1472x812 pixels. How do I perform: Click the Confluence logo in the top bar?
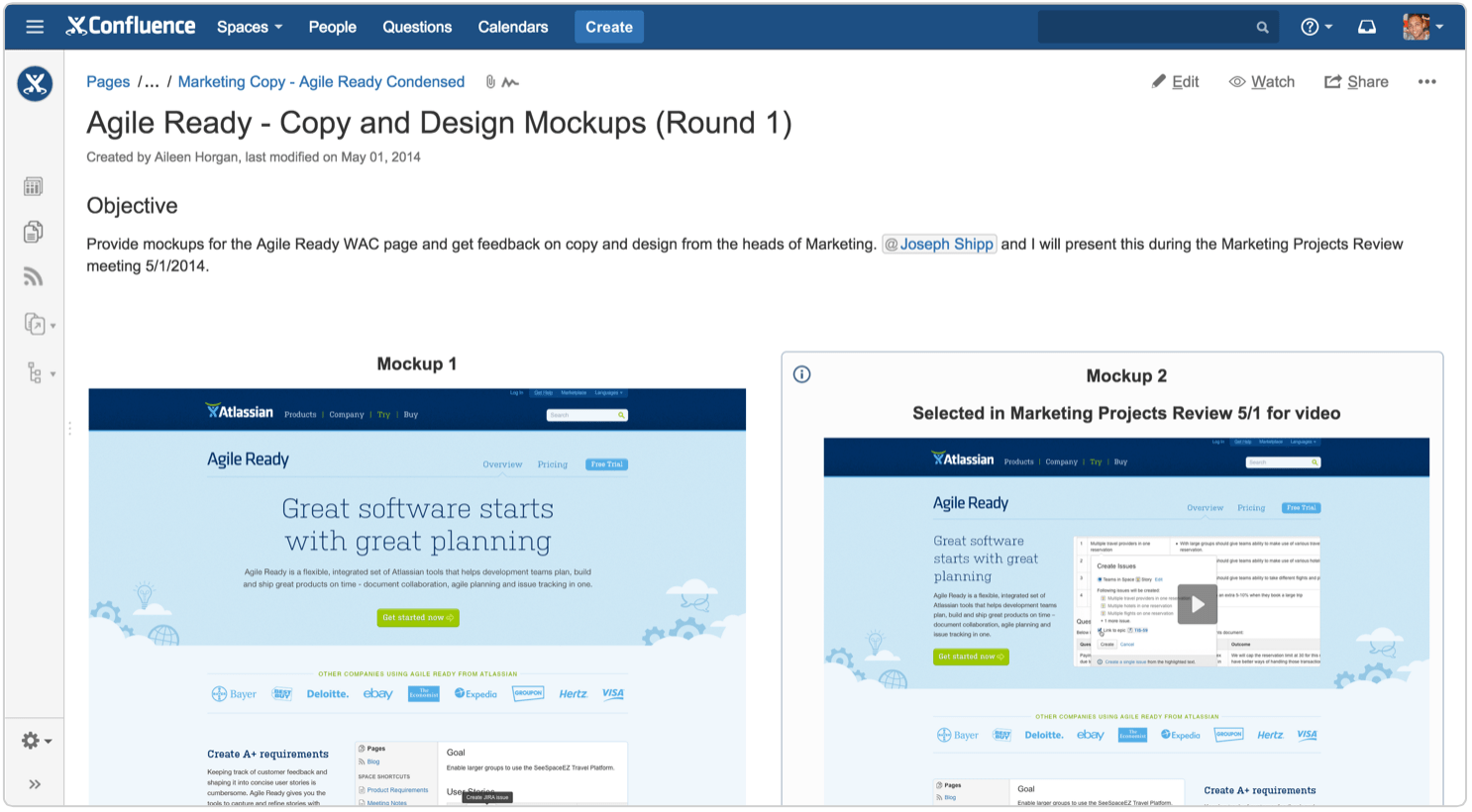[x=130, y=26]
